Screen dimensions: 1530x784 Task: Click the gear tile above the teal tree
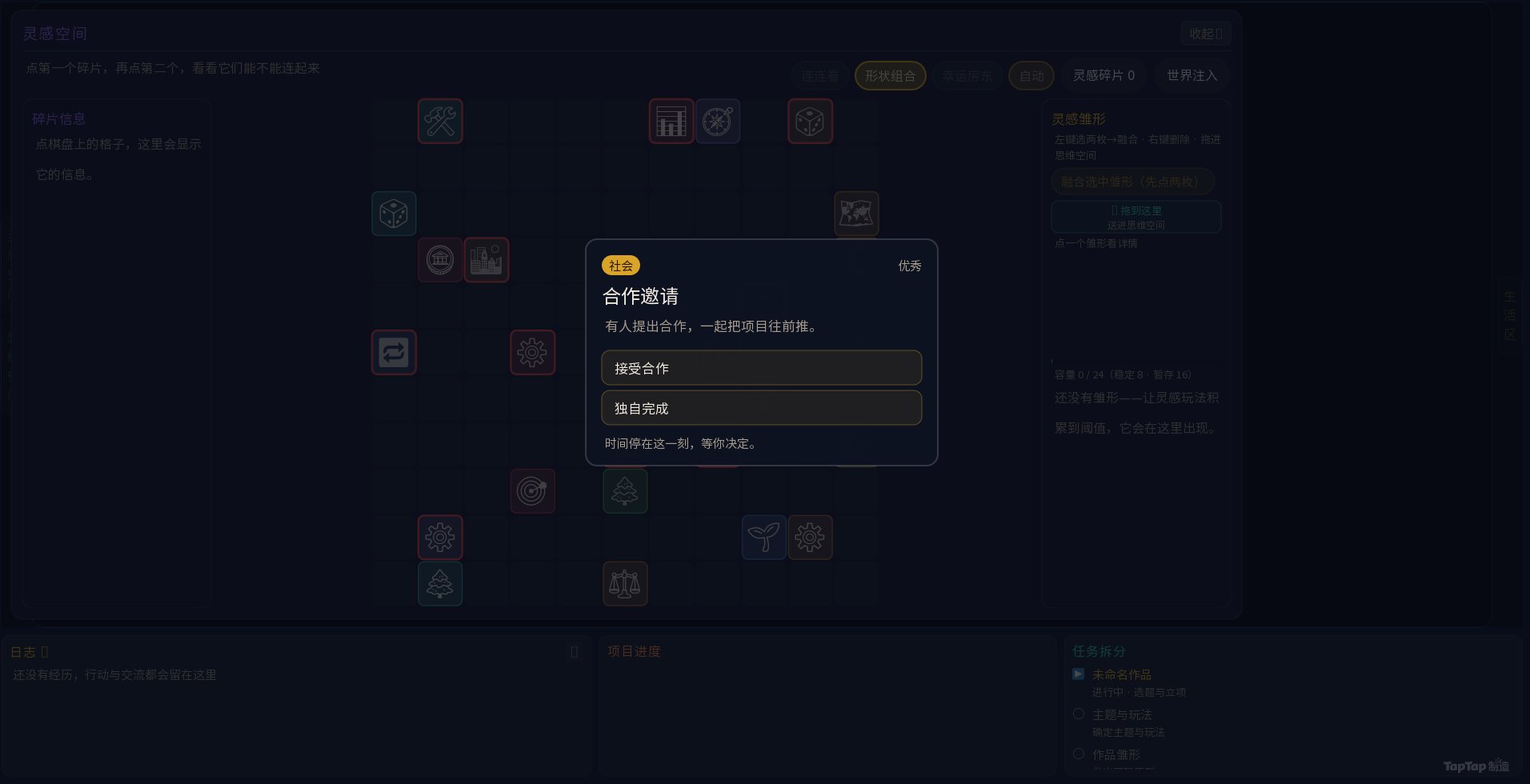point(440,538)
